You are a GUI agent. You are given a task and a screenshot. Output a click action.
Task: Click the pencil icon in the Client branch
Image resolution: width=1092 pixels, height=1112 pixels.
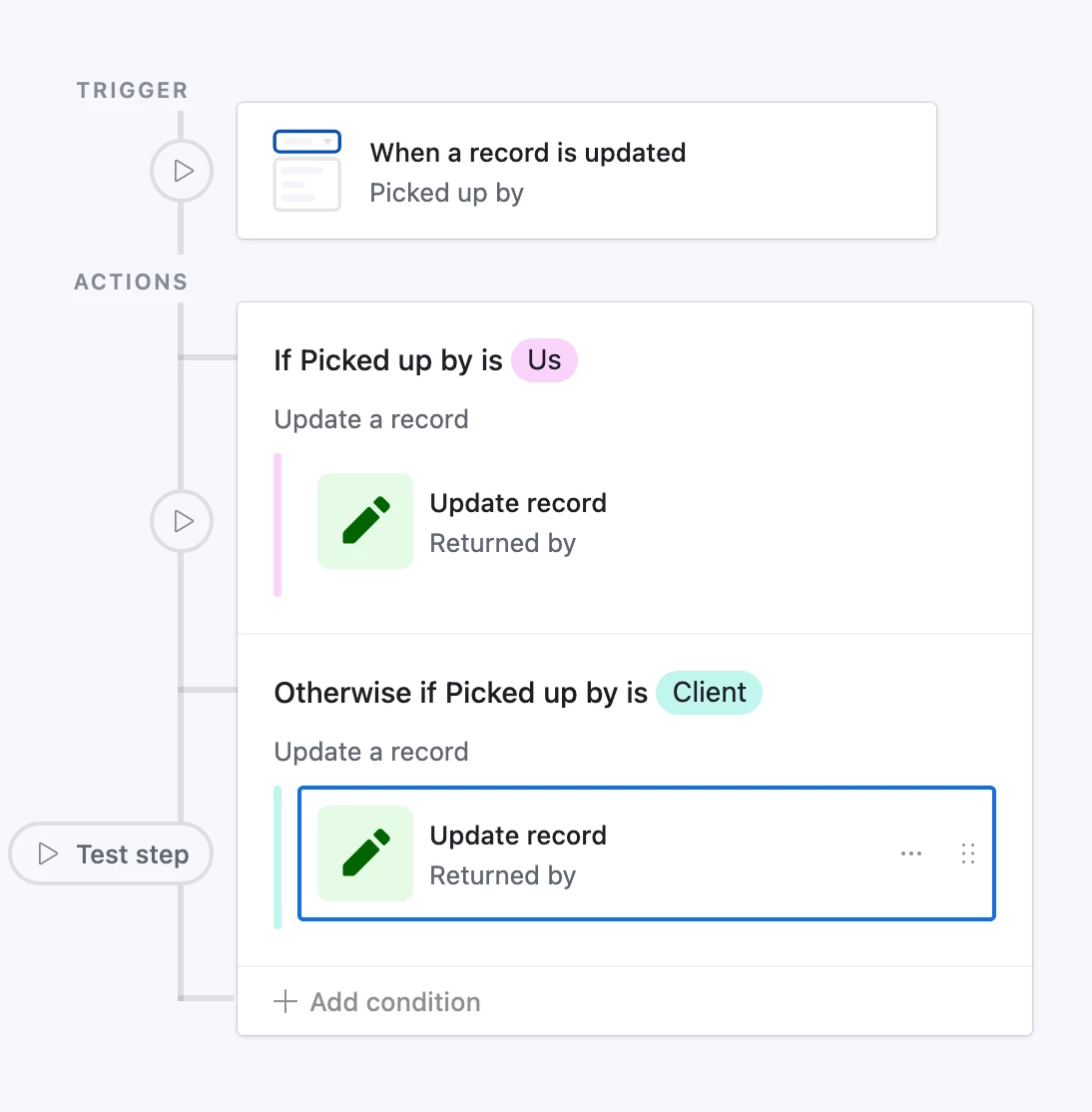[x=365, y=853]
